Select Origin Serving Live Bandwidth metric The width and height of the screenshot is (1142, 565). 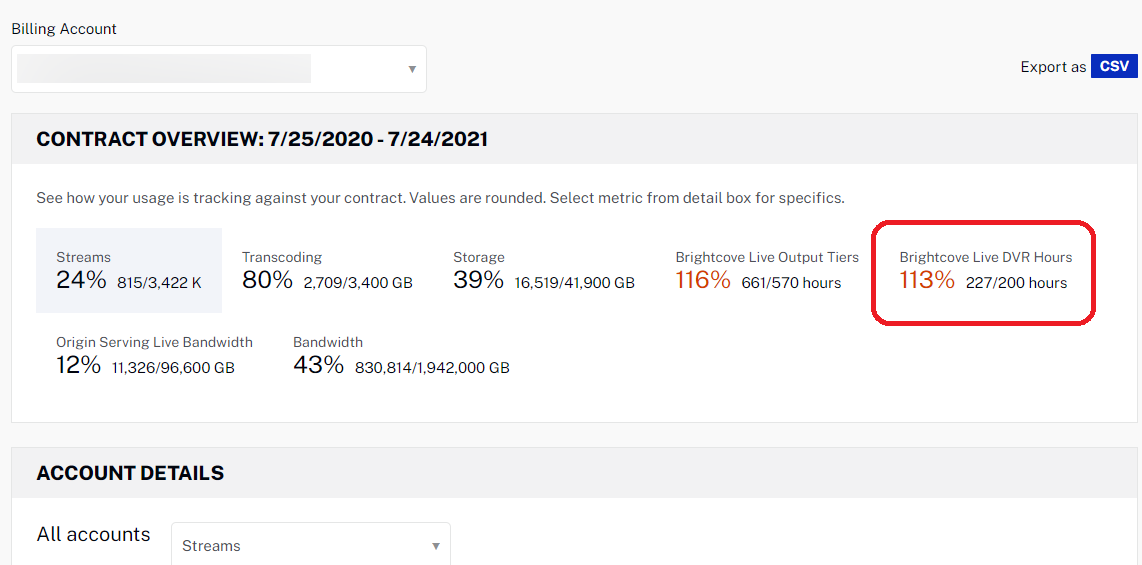coord(154,355)
